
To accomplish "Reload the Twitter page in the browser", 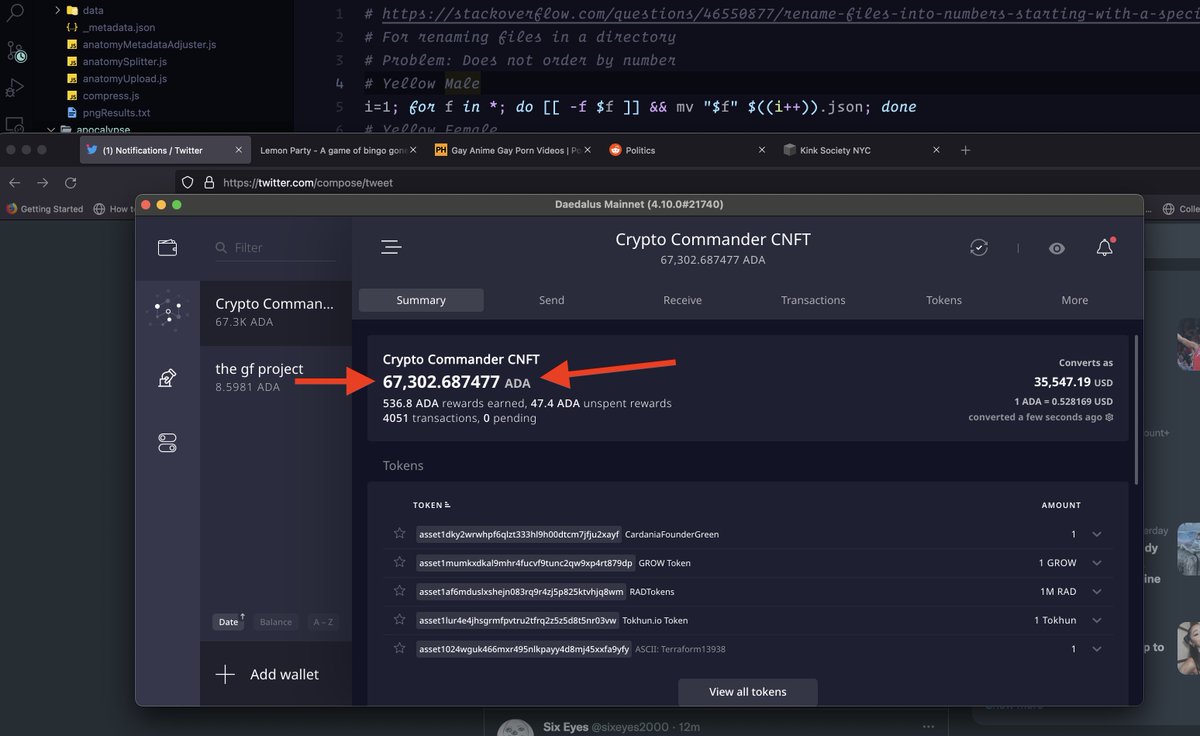I will coord(70,183).
